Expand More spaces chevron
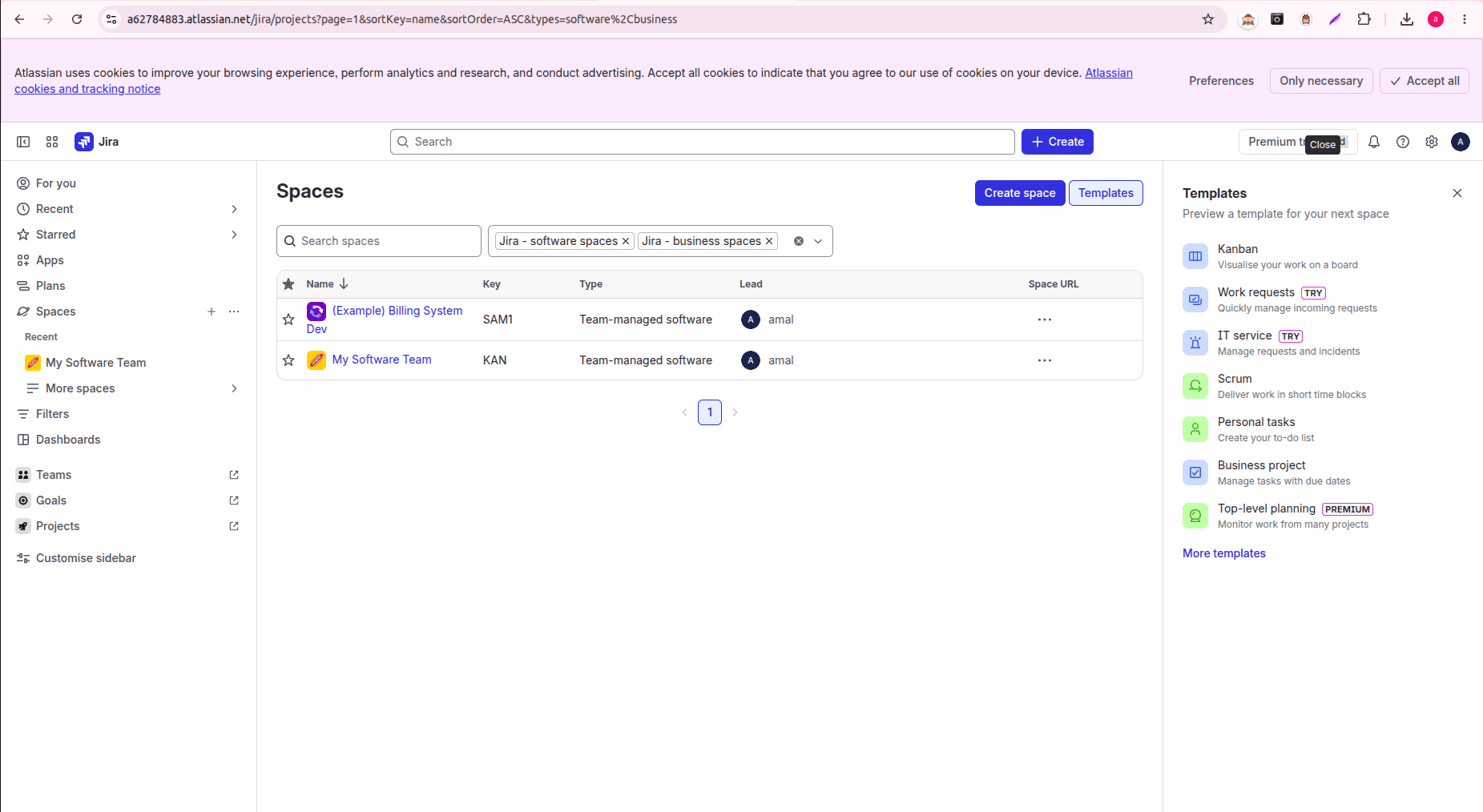This screenshot has width=1483, height=812. [x=234, y=388]
